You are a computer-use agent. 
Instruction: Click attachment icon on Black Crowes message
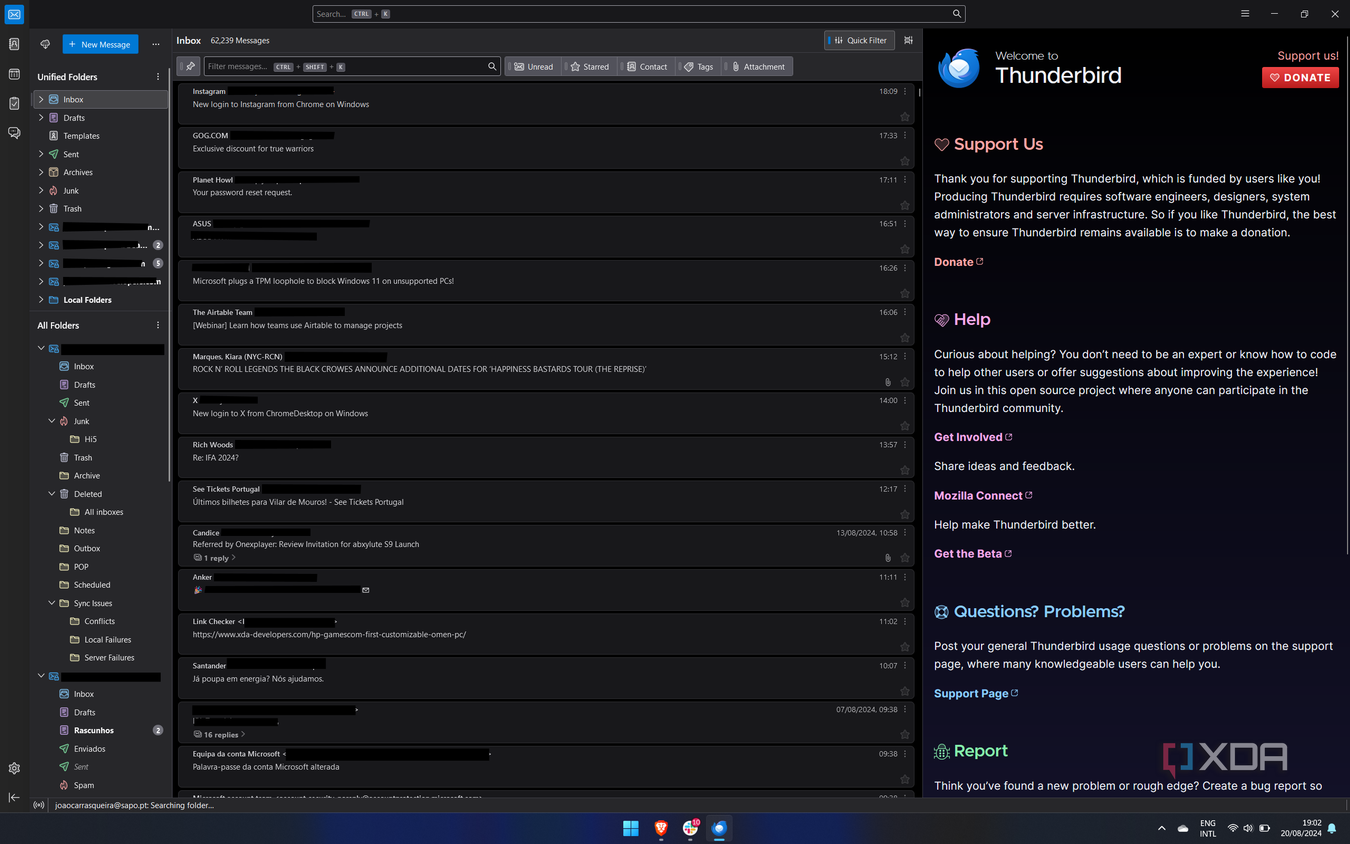coord(888,382)
